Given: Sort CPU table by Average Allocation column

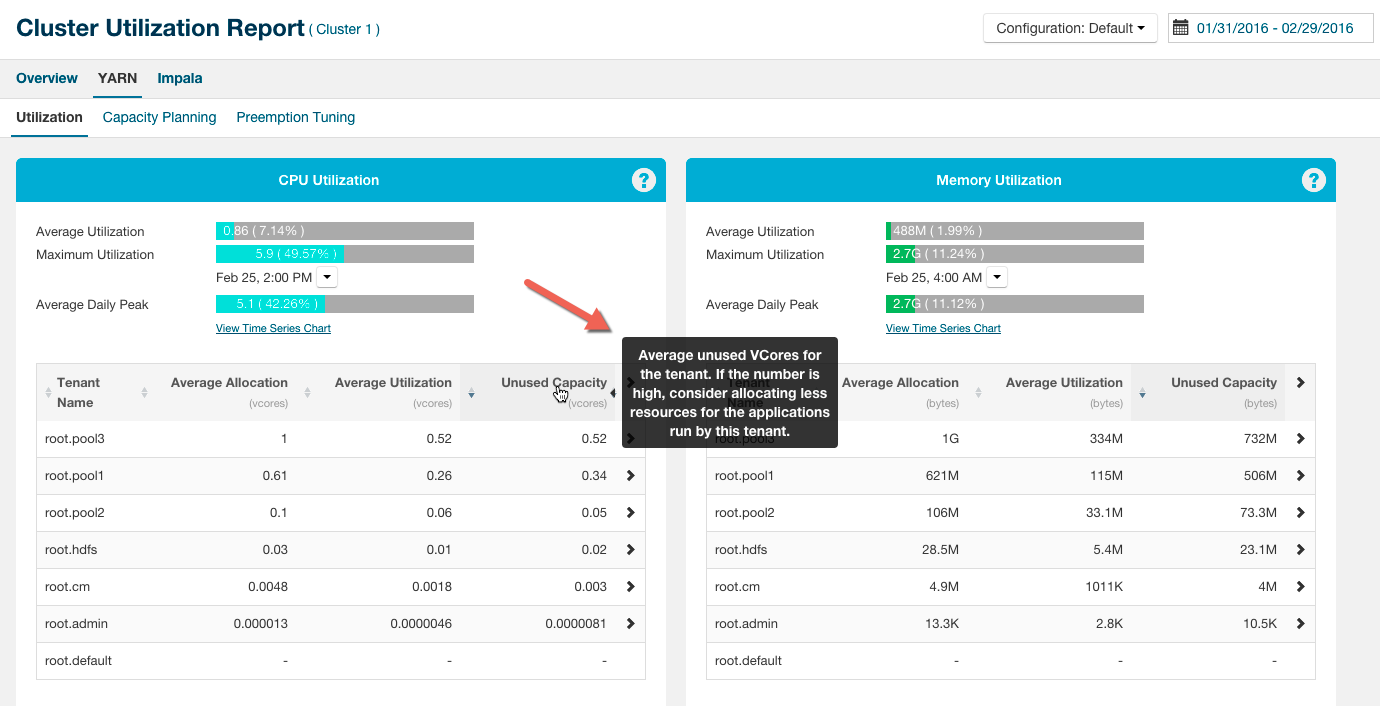Looking at the screenshot, I should [229, 383].
